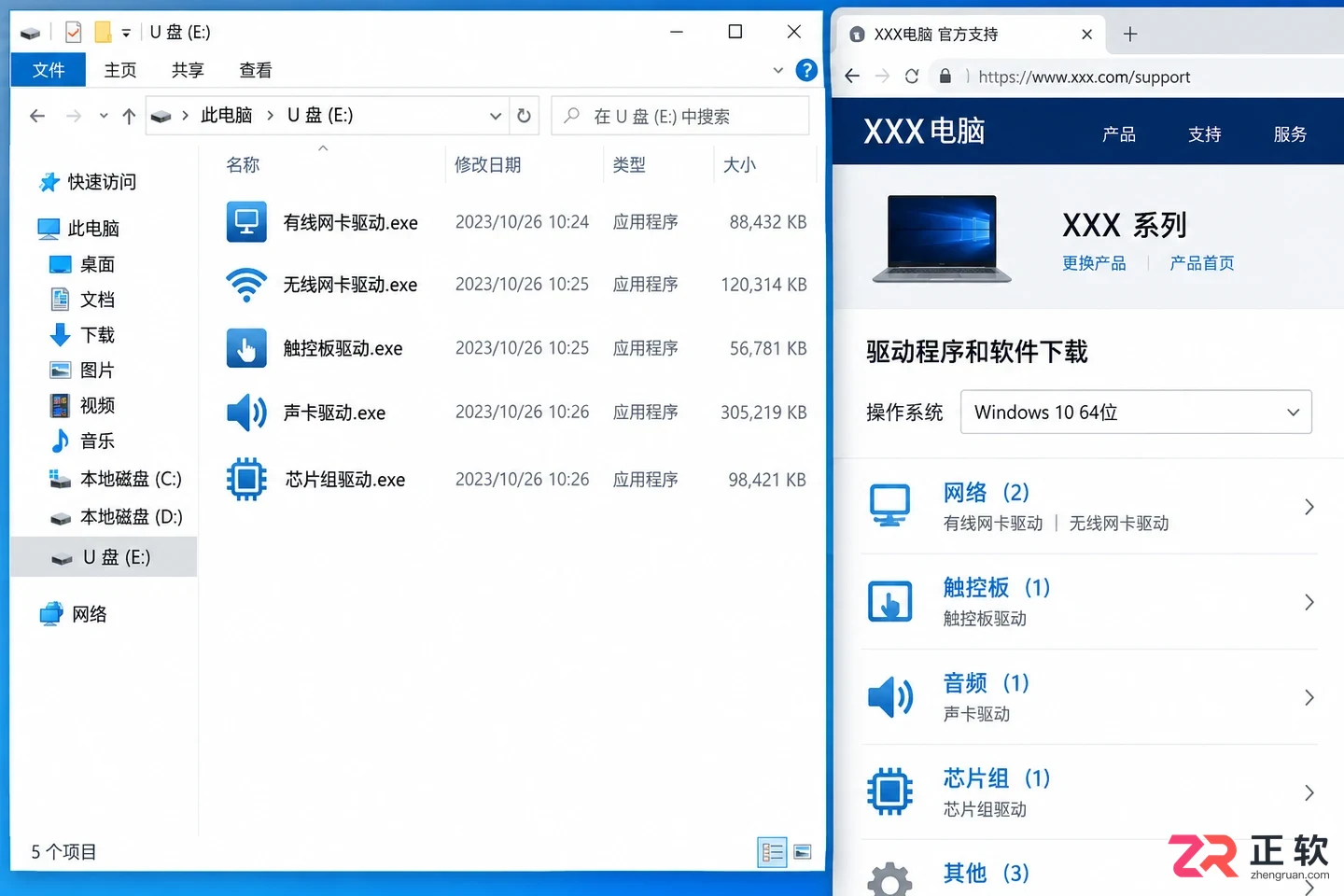1344x896 pixels.
Task: Go up one folder level in Explorer
Action: [x=129, y=116]
